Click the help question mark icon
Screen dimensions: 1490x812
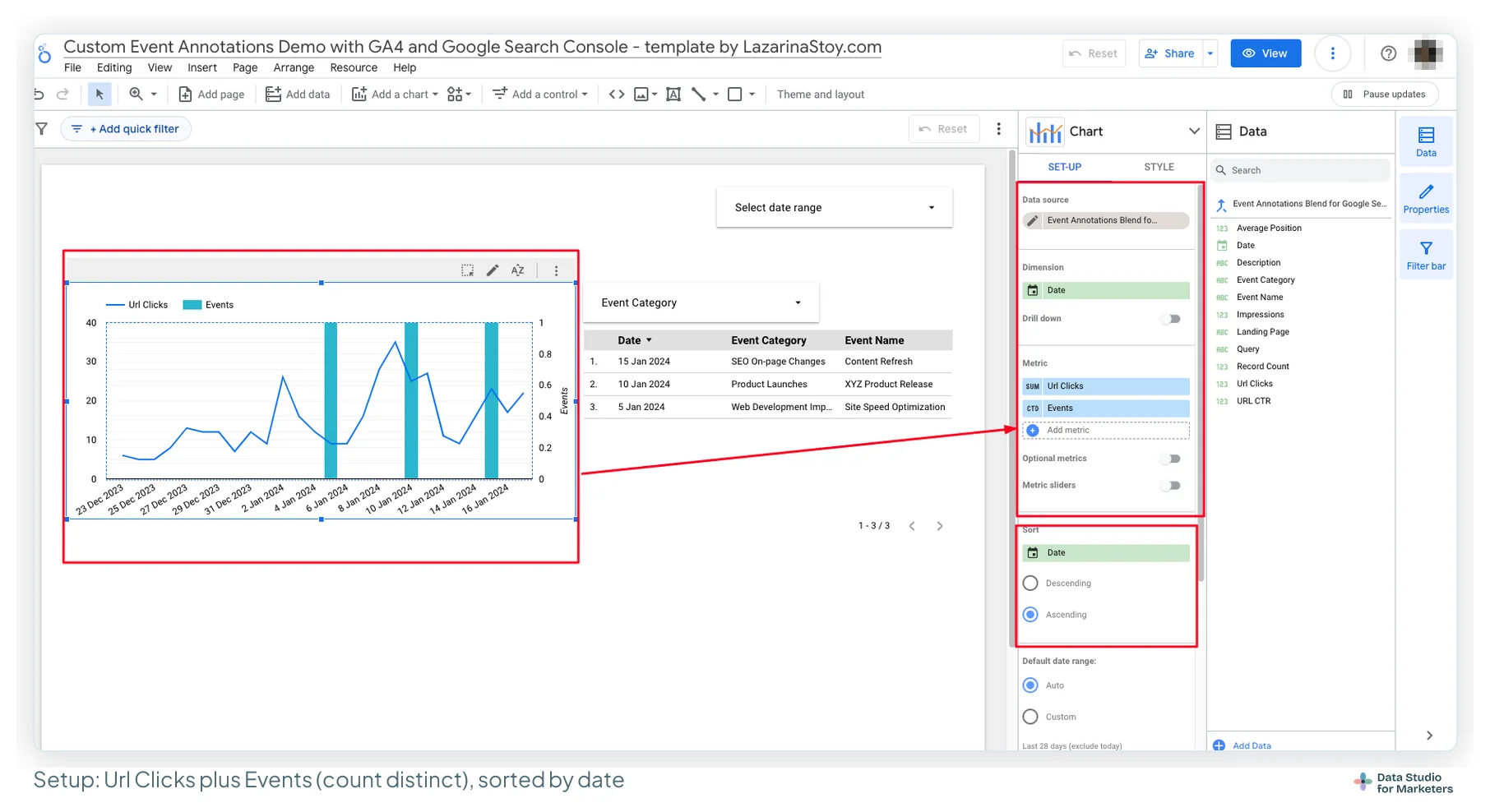click(x=1389, y=53)
